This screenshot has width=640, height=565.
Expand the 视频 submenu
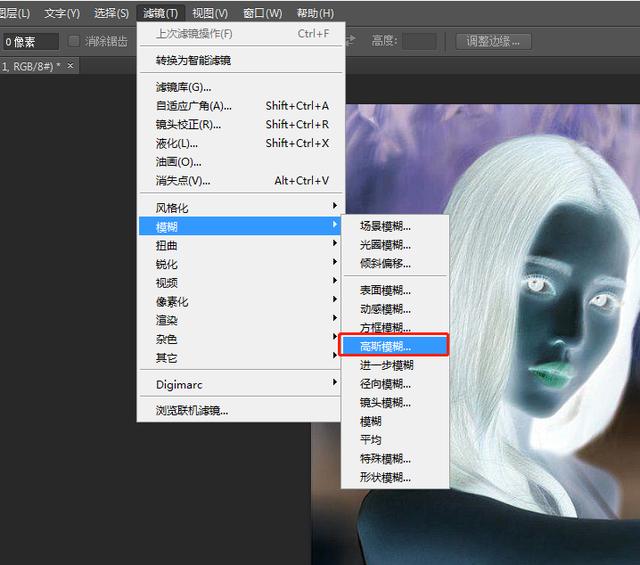tap(241, 282)
